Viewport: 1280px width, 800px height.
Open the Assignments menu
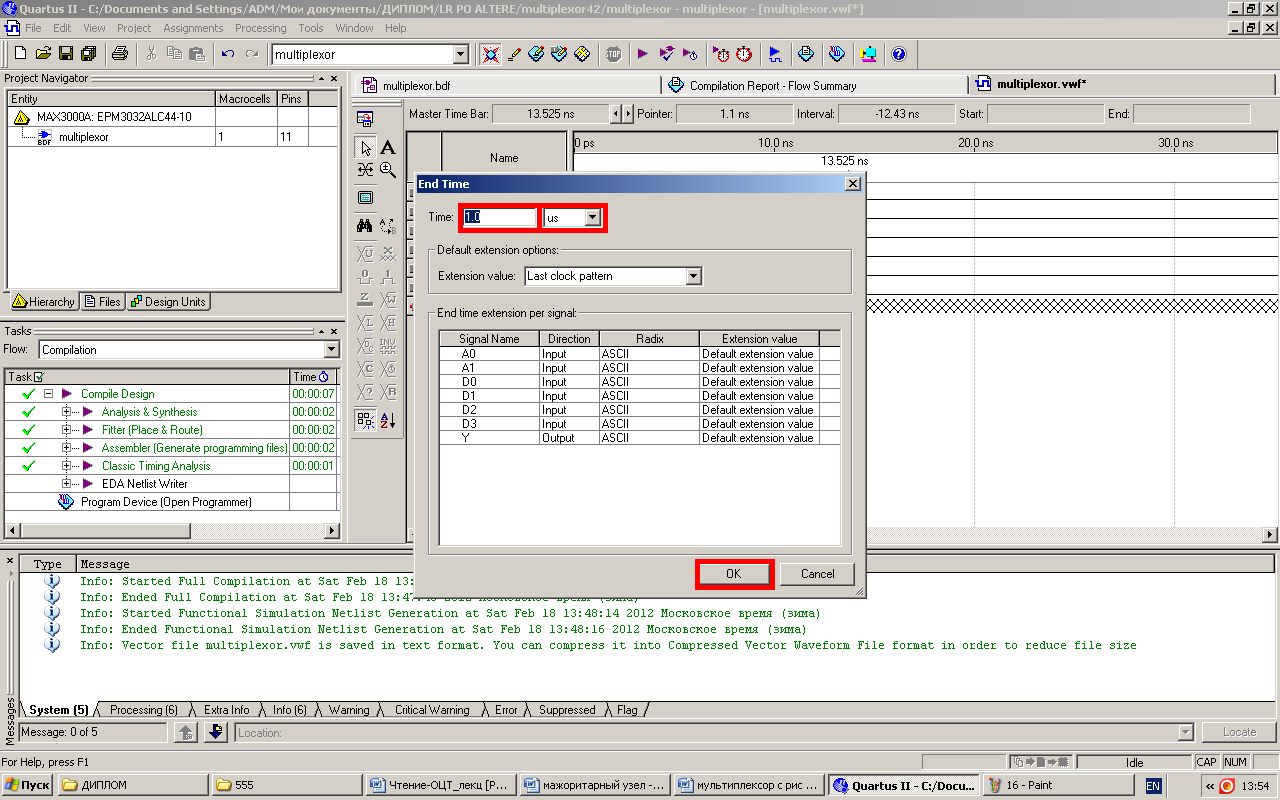pos(194,28)
